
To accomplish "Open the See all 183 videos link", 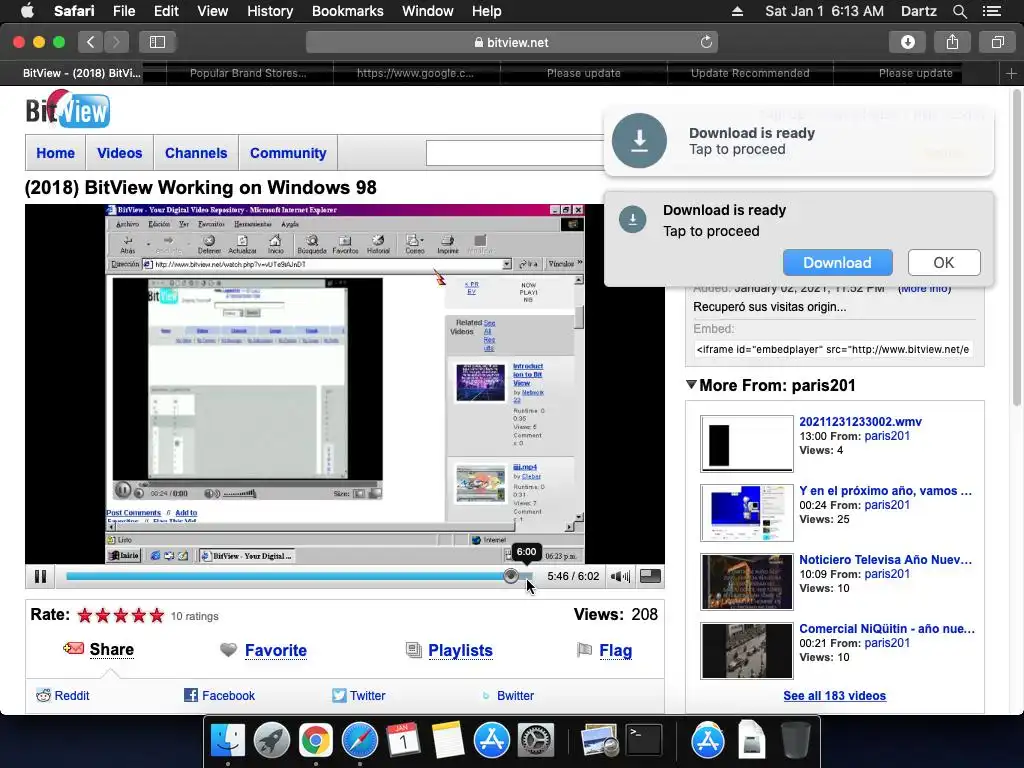I will 835,696.
